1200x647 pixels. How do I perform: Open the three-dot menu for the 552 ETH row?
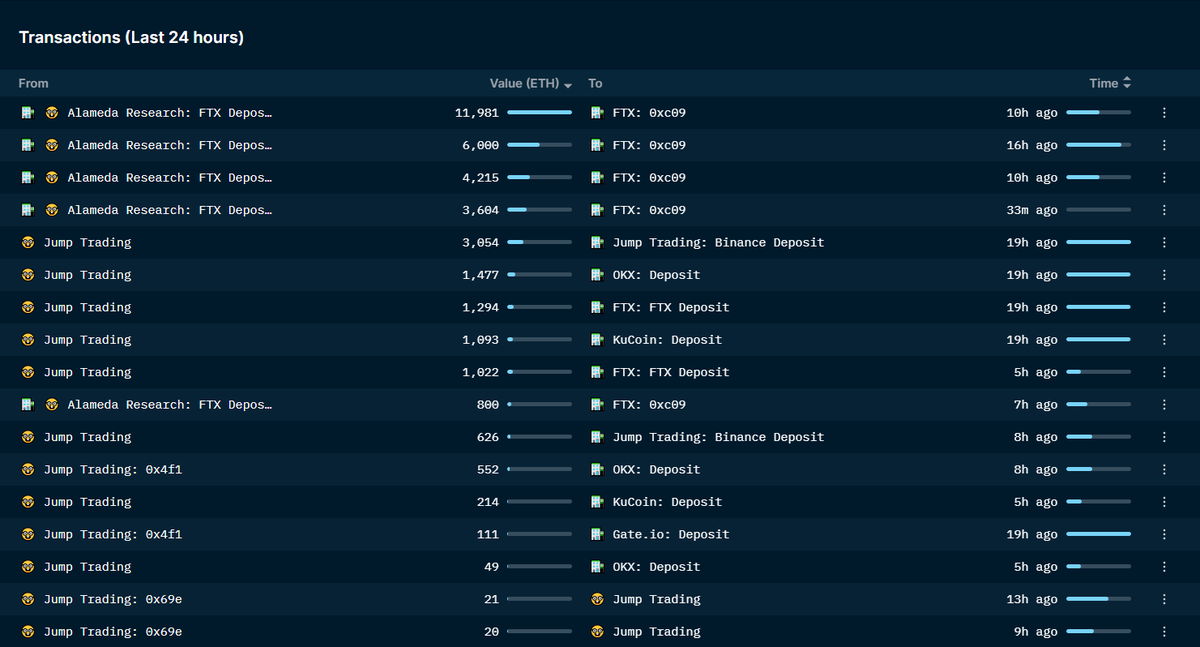[x=1164, y=469]
